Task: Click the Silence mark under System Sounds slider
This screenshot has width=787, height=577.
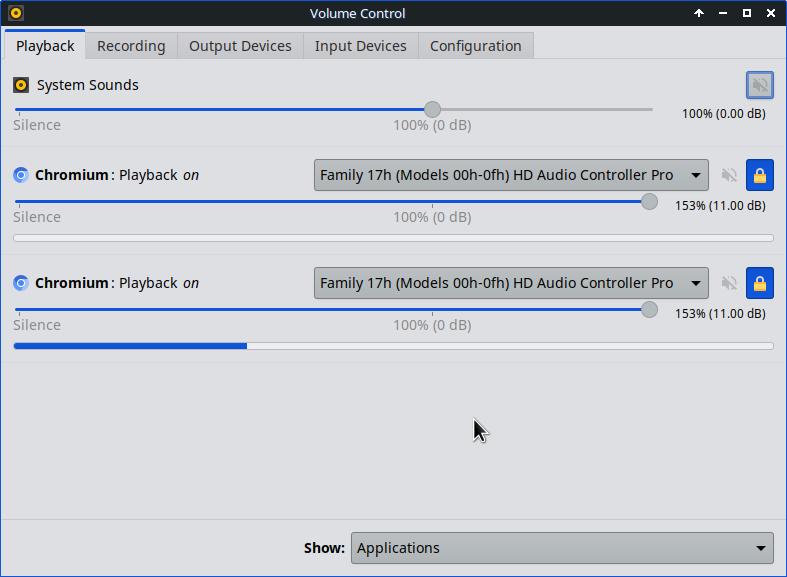Action: pos(37,125)
